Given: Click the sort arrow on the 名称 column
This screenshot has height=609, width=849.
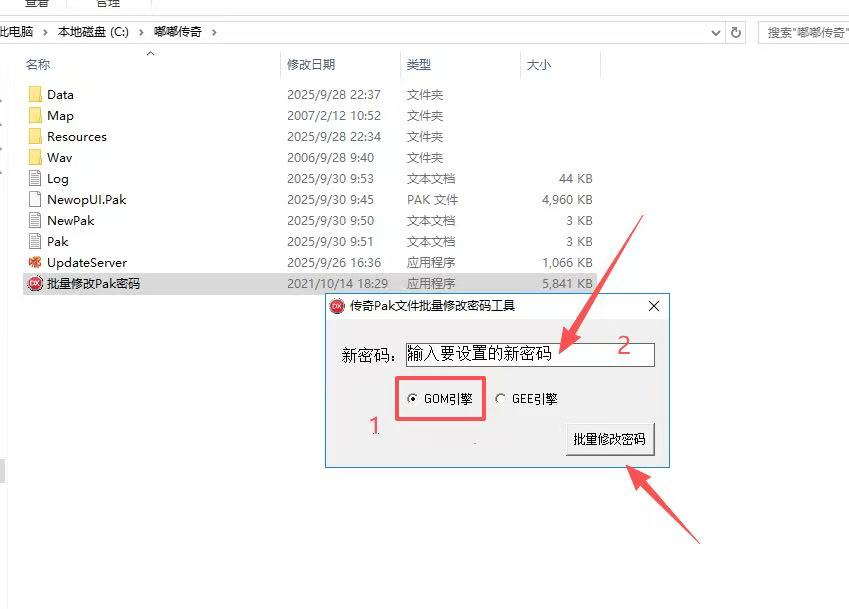Looking at the screenshot, I should point(151,55).
